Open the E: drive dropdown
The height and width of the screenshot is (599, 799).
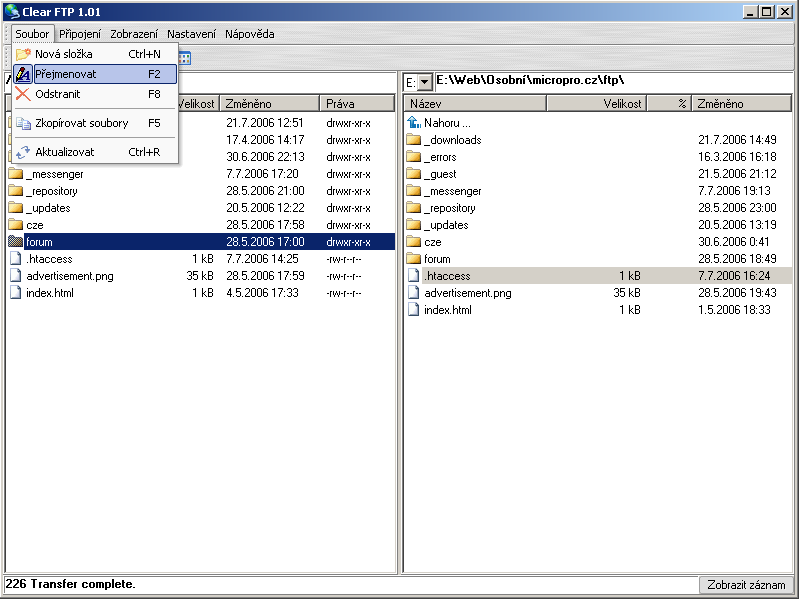pyautogui.click(x=424, y=82)
